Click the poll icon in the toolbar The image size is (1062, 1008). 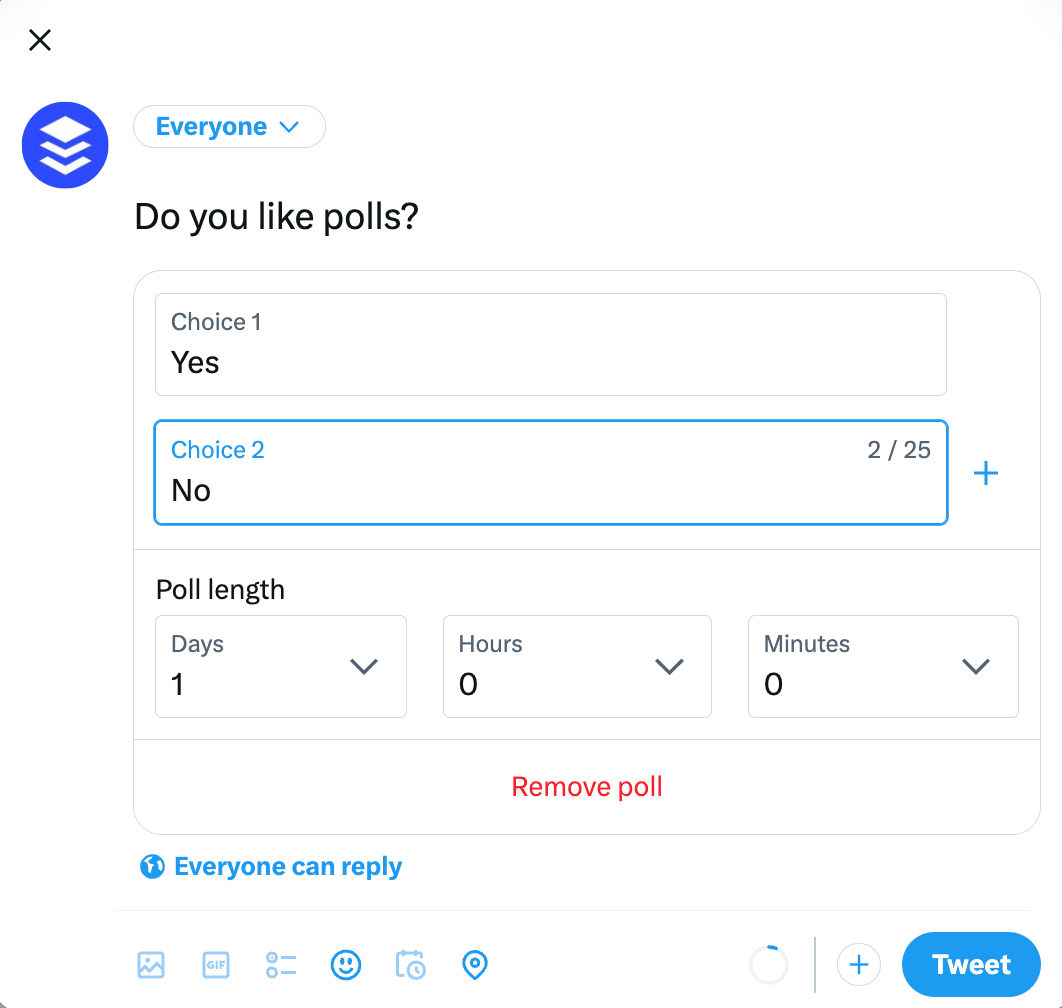281,965
